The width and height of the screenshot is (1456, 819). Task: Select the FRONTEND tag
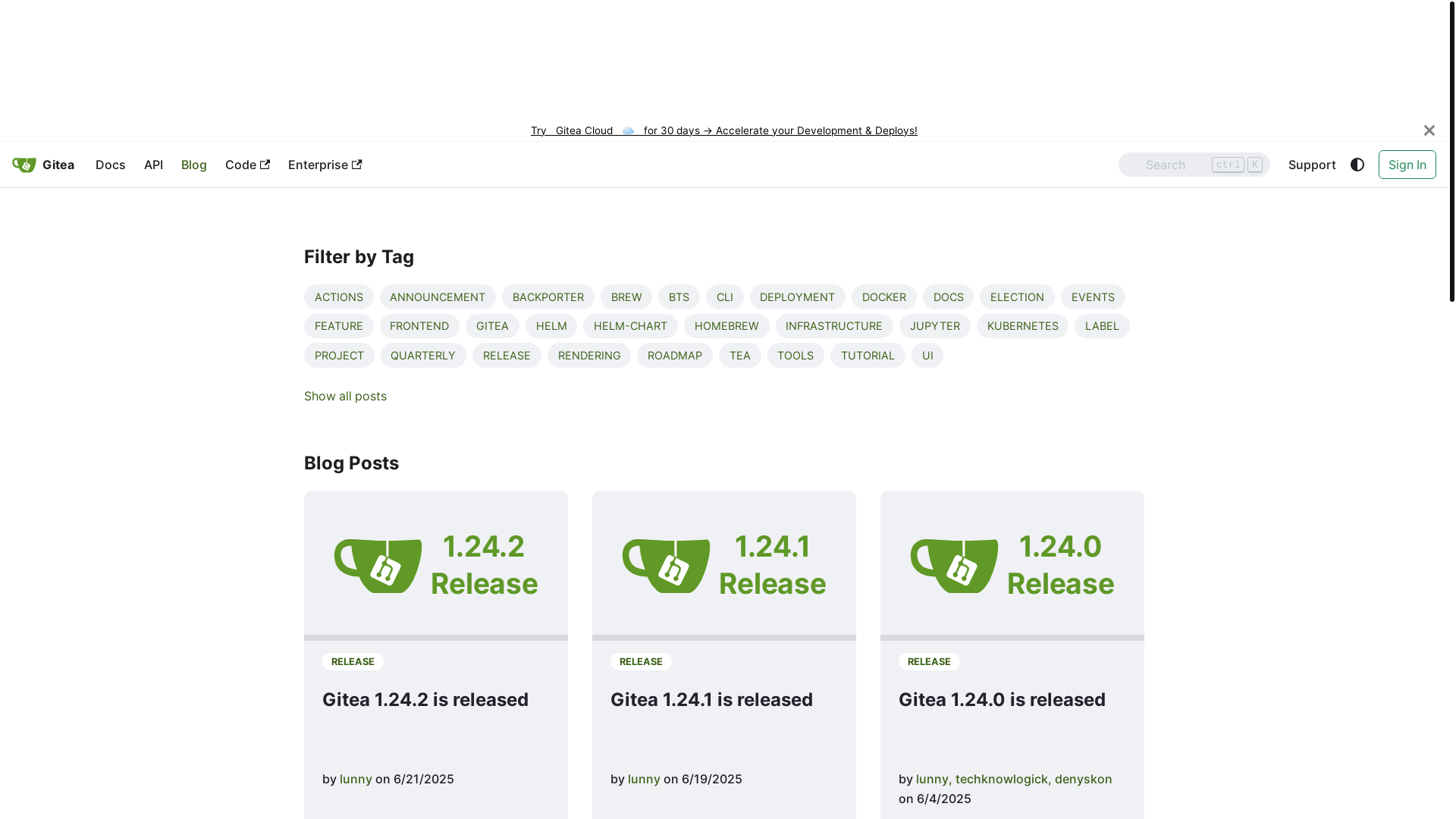(419, 326)
